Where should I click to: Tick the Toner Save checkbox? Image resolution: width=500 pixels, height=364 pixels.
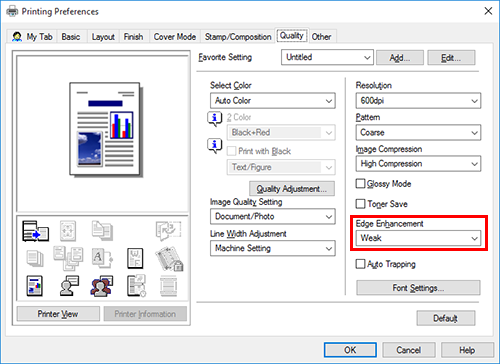tap(360, 204)
